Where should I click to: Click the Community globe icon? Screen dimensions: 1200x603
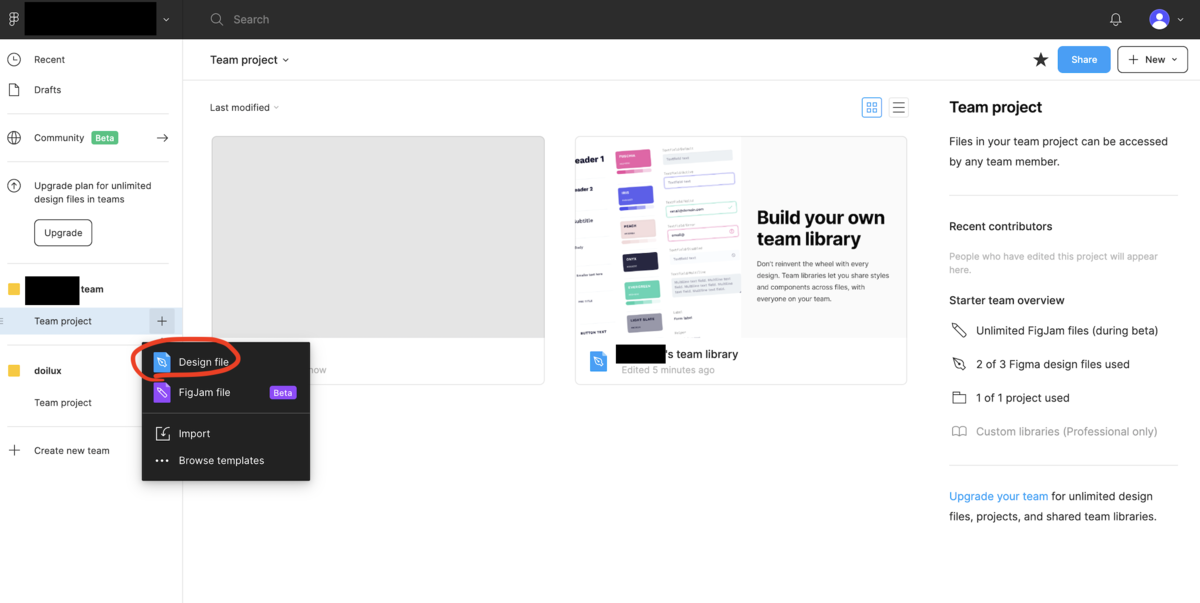[14, 138]
